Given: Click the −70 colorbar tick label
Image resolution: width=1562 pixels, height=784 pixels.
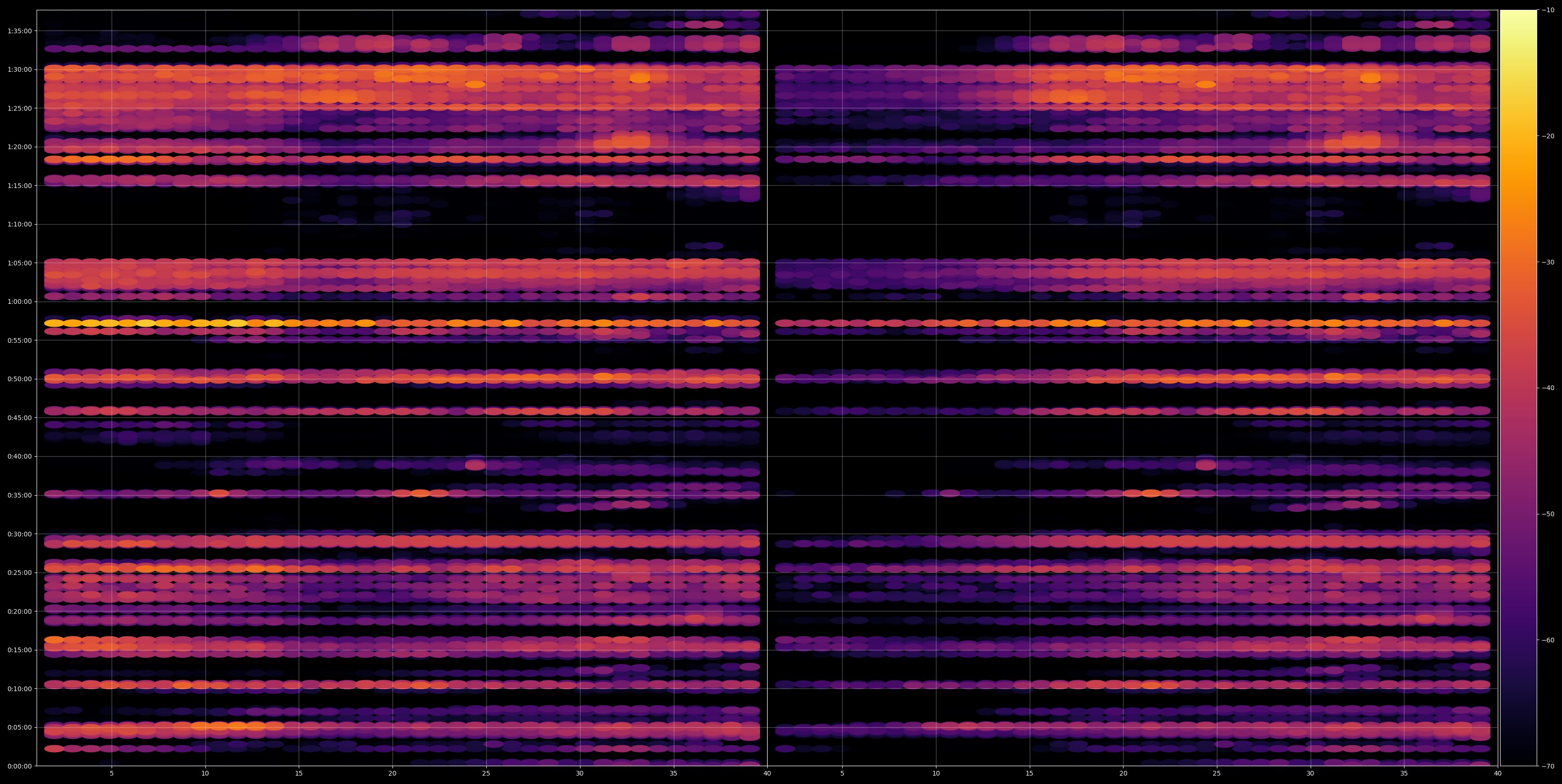Looking at the screenshot, I should 1547,766.
